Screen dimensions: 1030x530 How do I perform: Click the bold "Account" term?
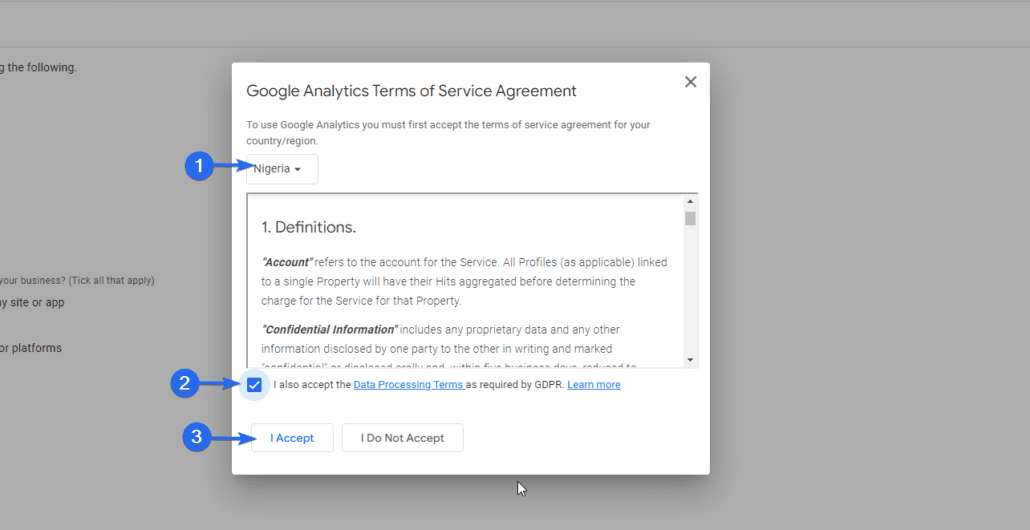287,262
